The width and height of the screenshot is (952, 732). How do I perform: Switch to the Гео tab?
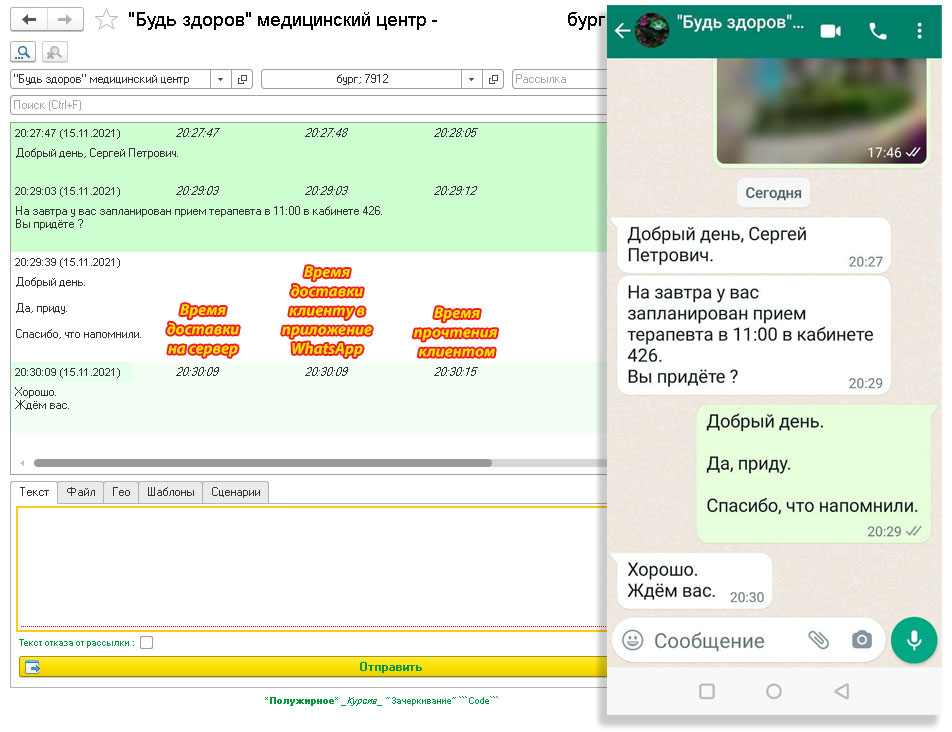click(x=121, y=492)
